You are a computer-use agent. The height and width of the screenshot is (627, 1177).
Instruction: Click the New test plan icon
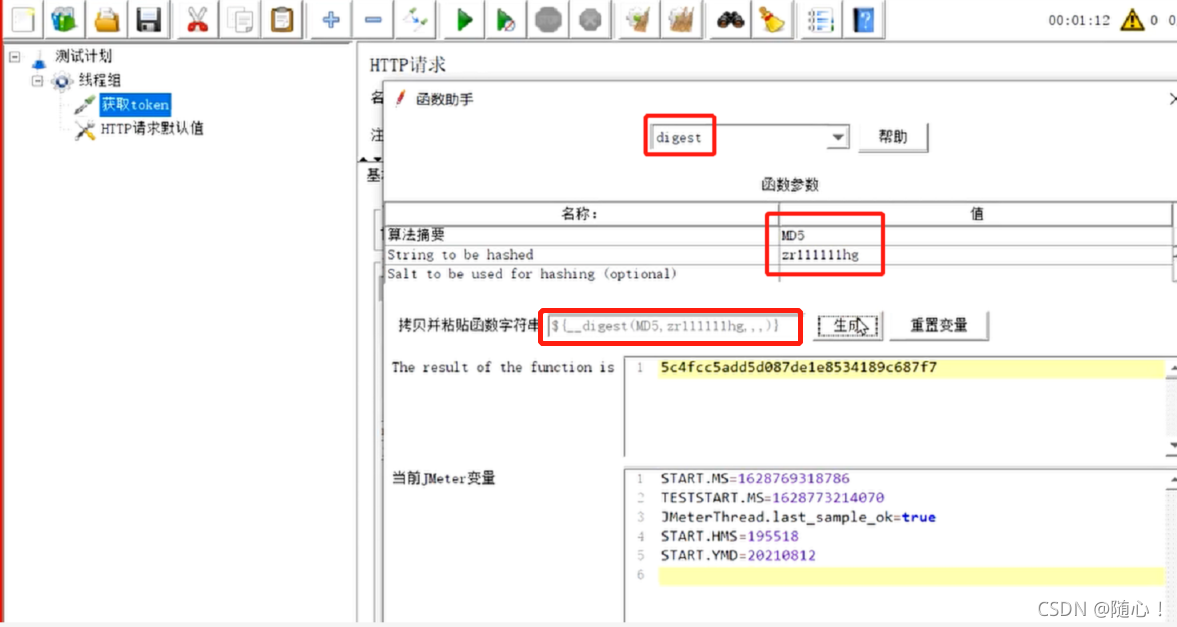click(23, 19)
